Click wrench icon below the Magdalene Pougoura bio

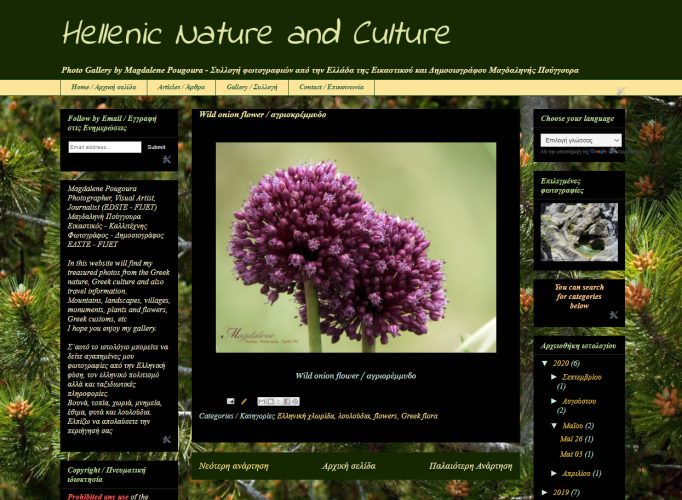pos(167,440)
